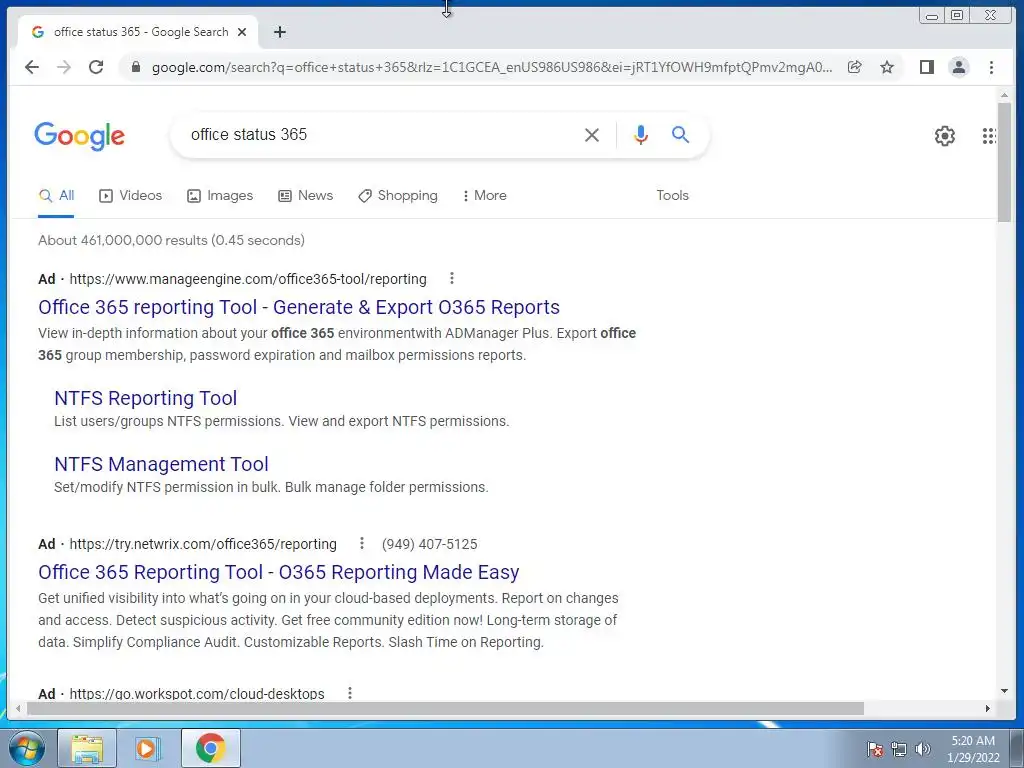This screenshot has width=1024, height=768.
Task: Click the horizontal scrollbar thumb
Action: coord(446,709)
